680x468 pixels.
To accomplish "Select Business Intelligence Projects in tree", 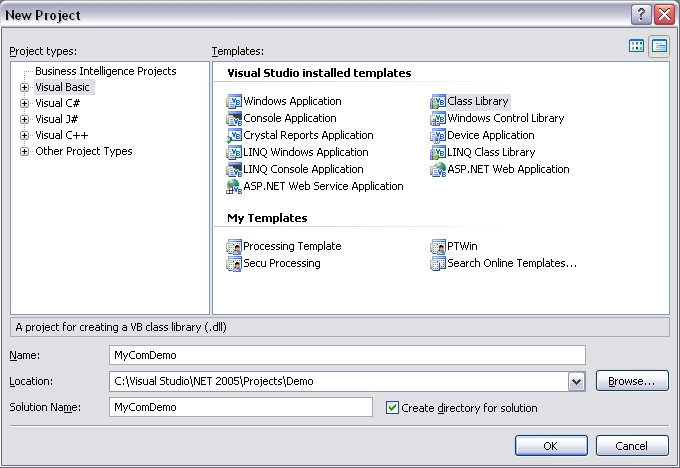I will tap(106, 71).
